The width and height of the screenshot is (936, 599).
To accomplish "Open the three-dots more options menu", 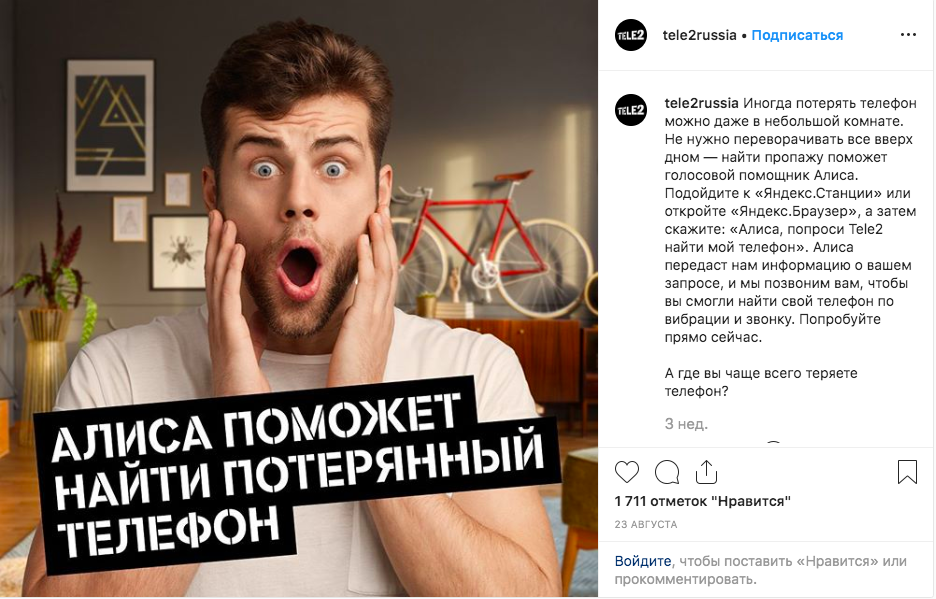I will click(908, 35).
